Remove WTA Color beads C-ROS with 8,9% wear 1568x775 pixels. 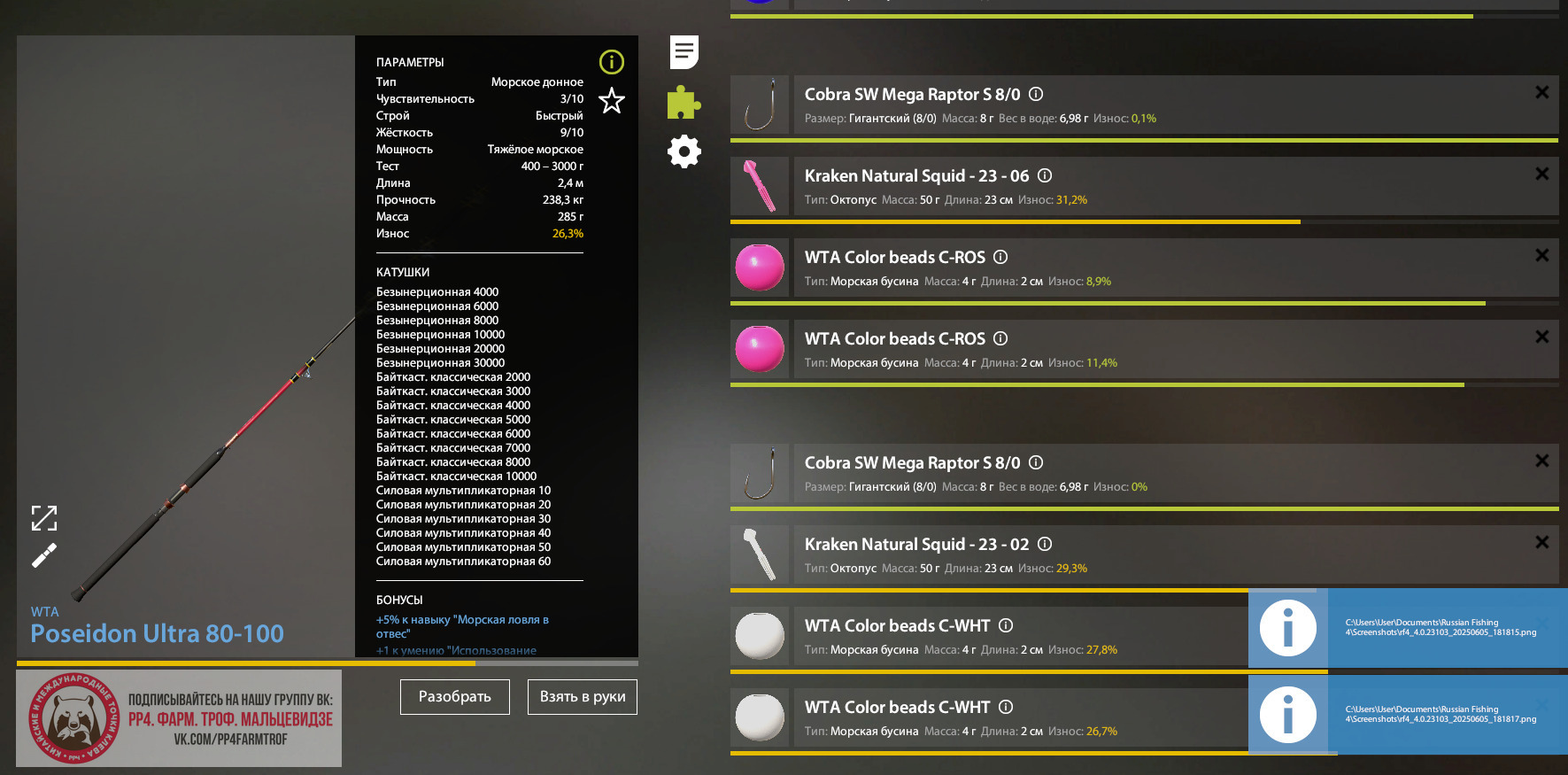(x=1542, y=255)
